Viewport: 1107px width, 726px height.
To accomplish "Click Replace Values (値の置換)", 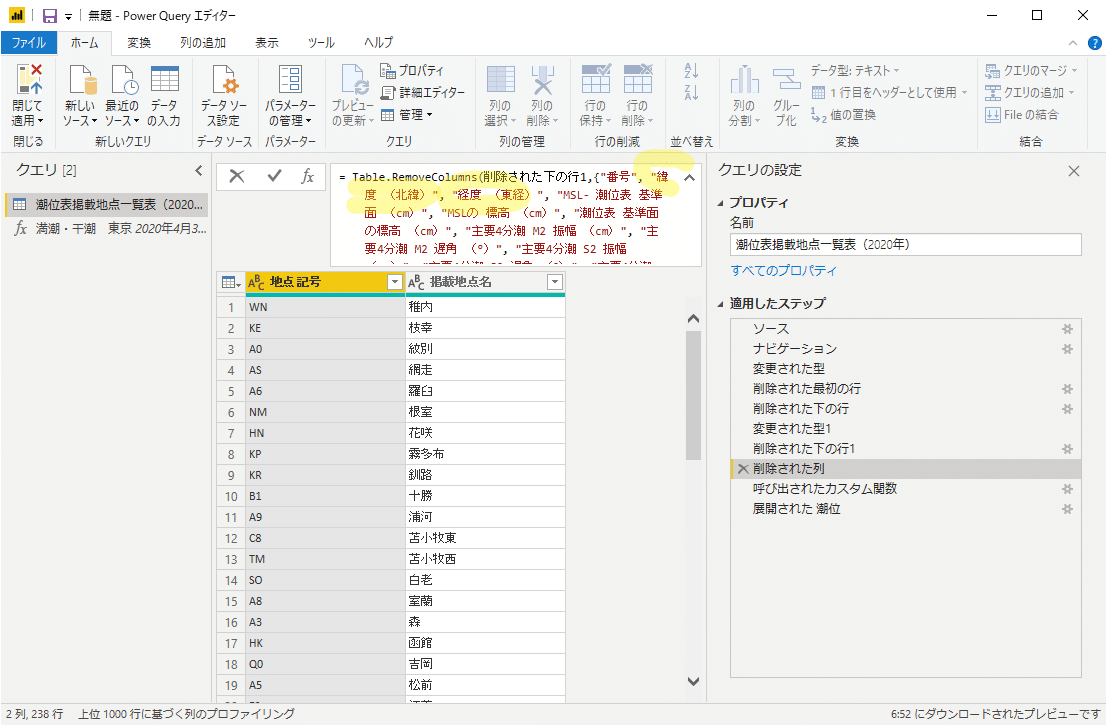I will 844,114.
